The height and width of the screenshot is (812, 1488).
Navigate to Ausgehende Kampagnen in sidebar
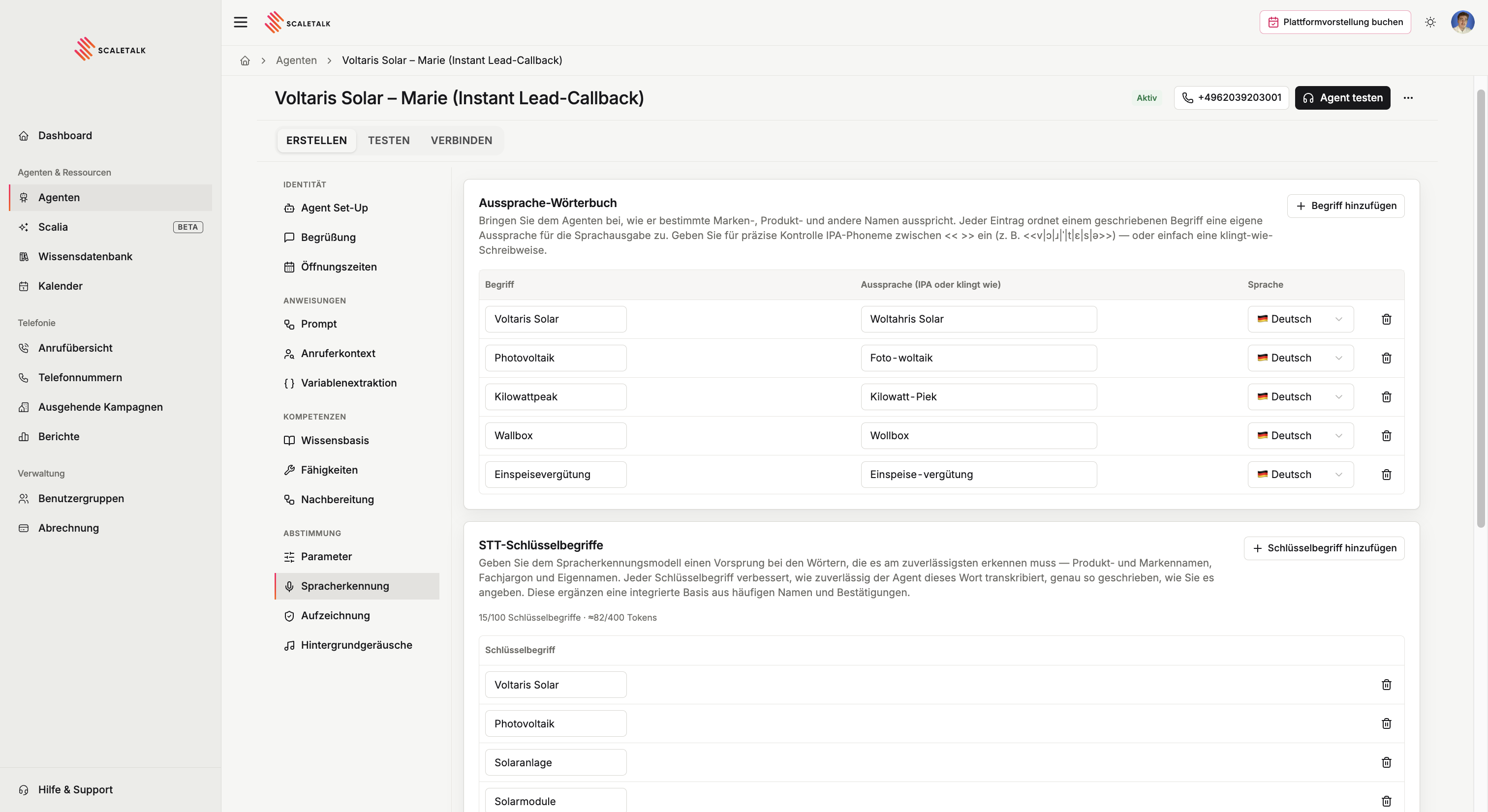(x=110, y=407)
